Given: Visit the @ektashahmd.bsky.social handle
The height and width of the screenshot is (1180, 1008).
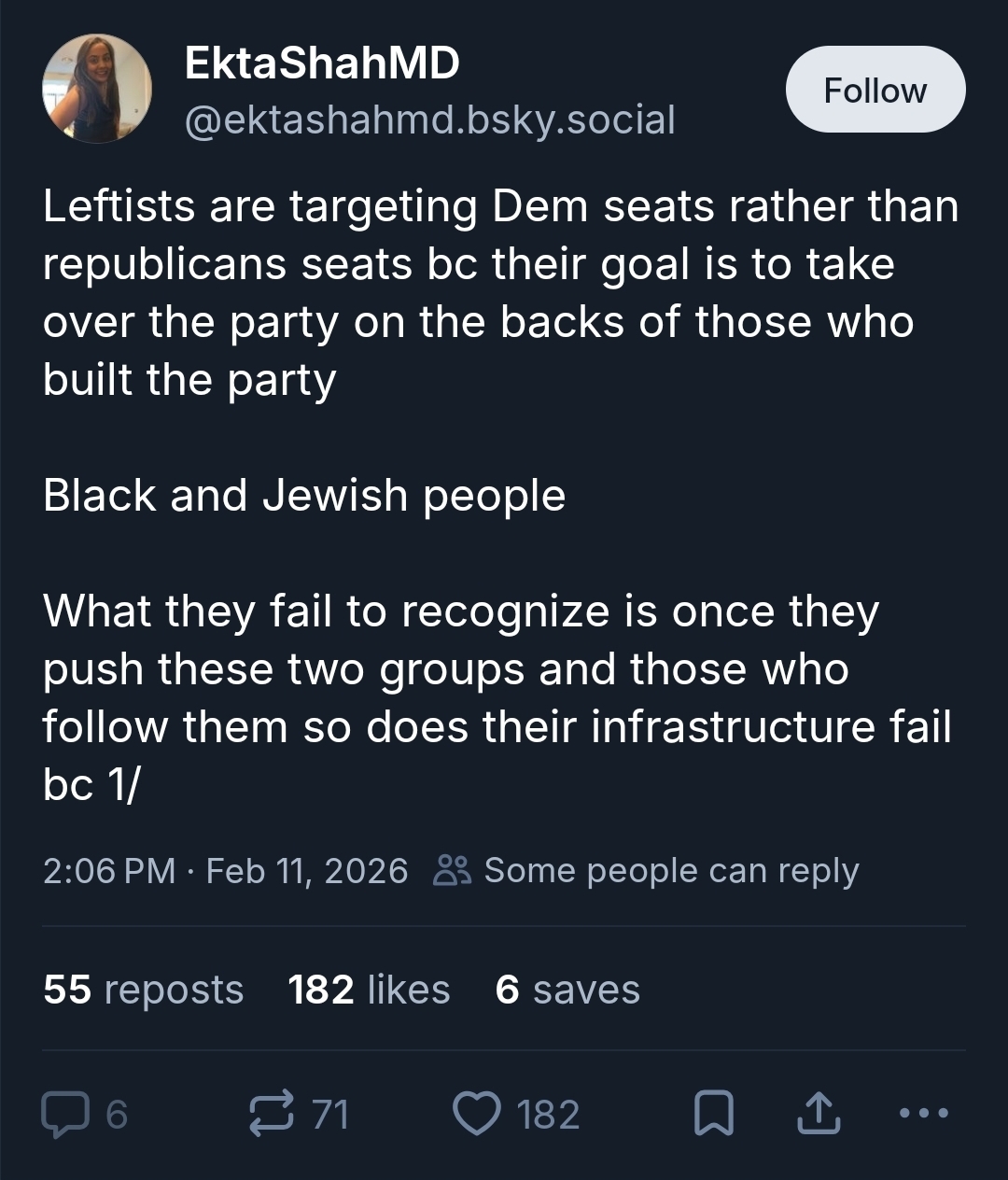Looking at the screenshot, I should click(429, 119).
